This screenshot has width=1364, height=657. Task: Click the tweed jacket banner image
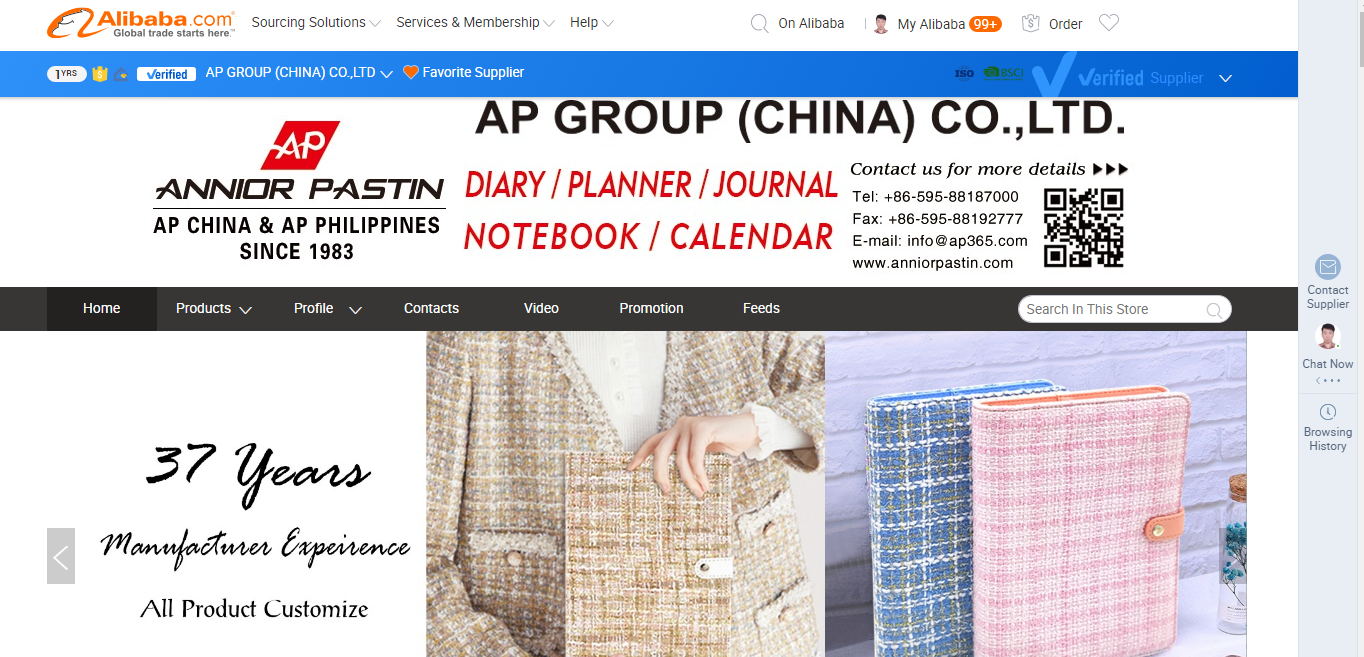[x=625, y=494]
